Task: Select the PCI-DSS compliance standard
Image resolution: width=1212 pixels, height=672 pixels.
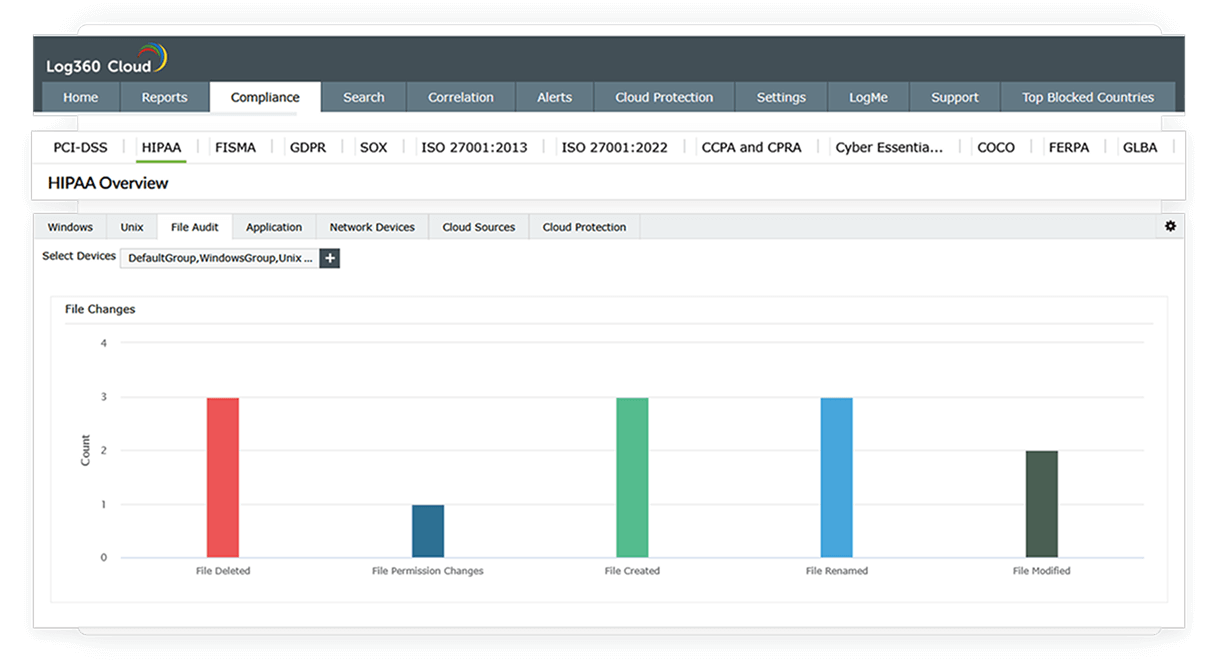Action: tap(81, 147)
